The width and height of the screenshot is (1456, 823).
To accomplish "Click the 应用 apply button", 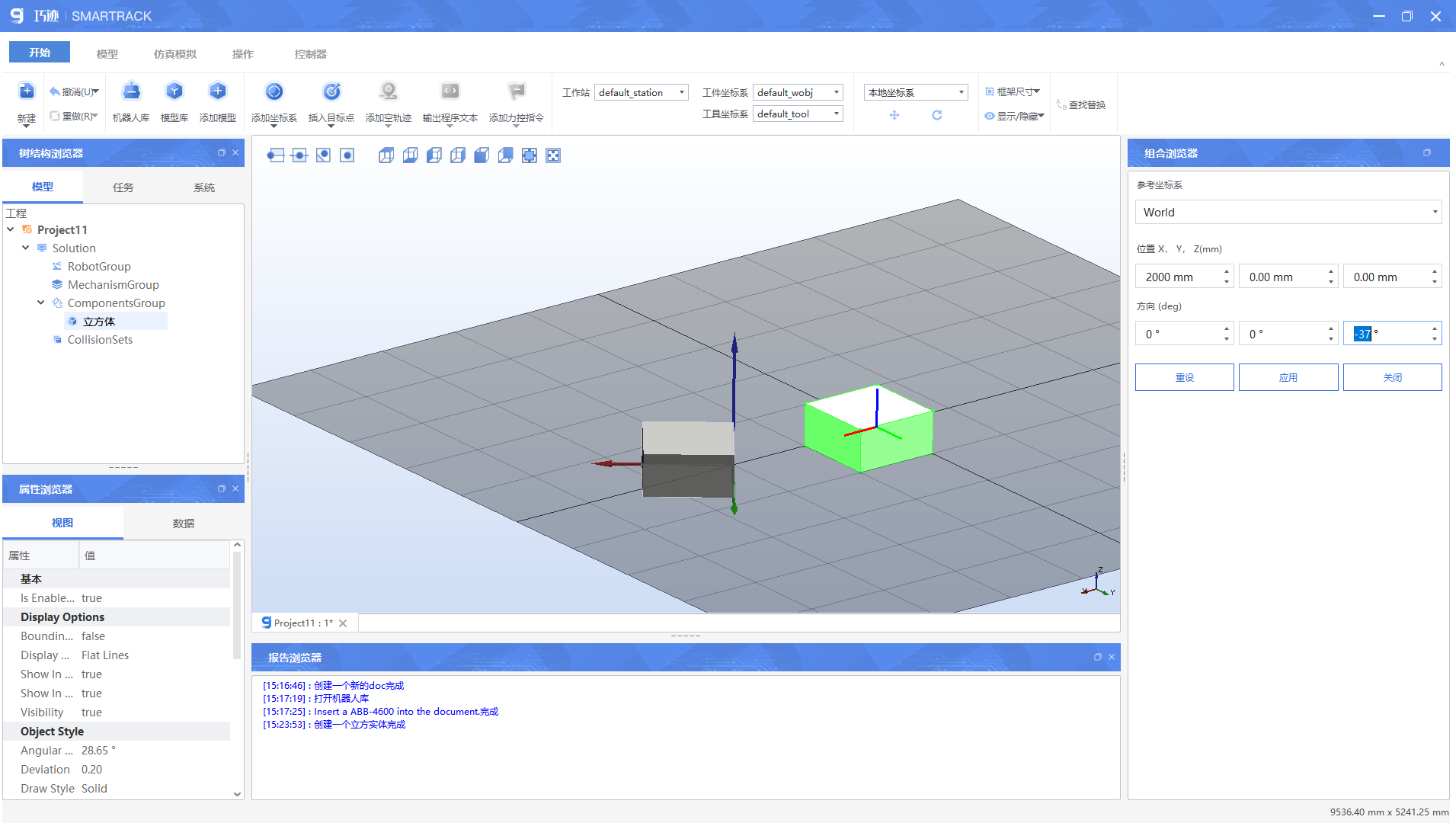I will [1288, 377].
